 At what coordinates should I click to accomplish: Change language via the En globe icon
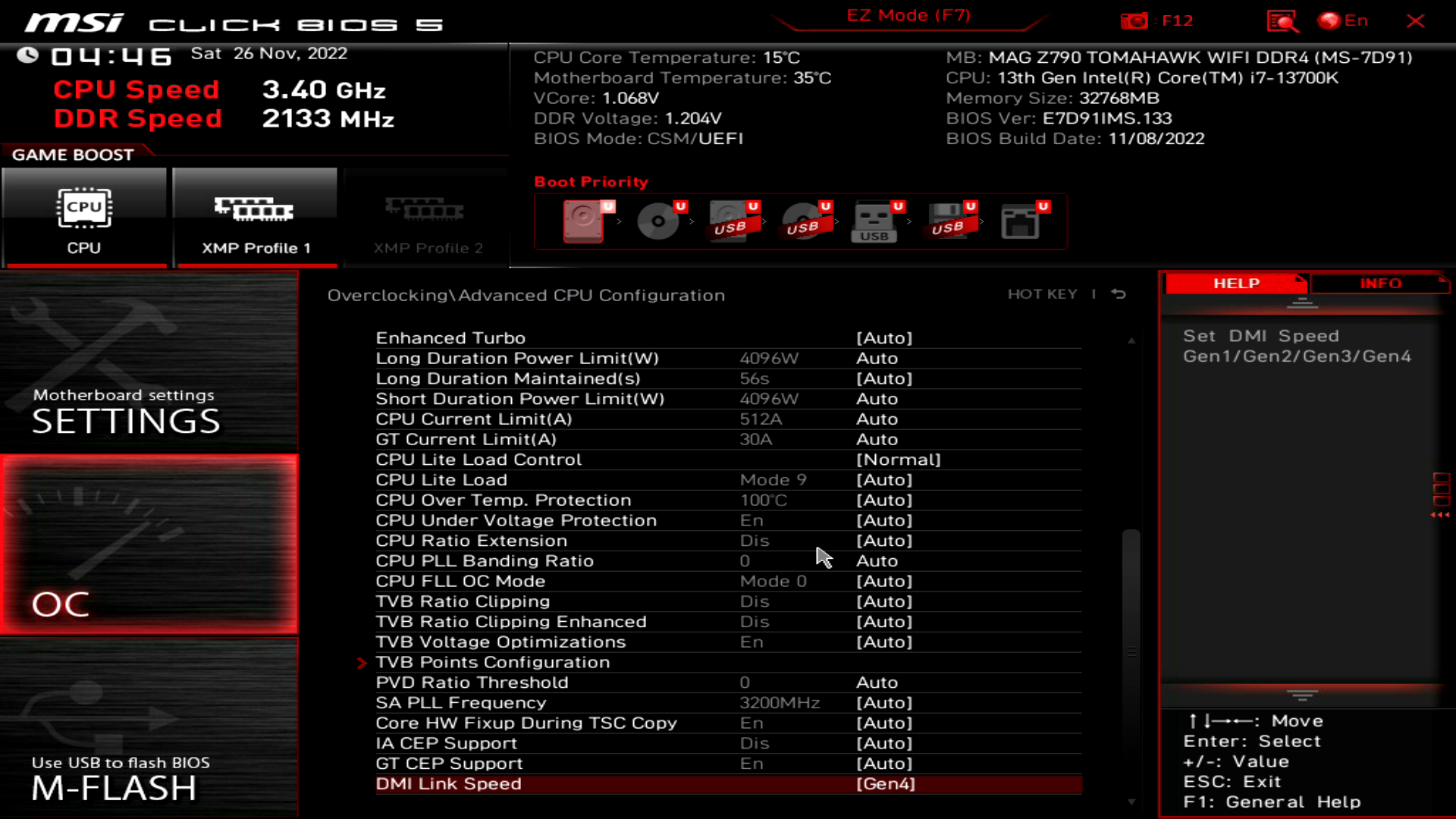[x=1343, y=21]
